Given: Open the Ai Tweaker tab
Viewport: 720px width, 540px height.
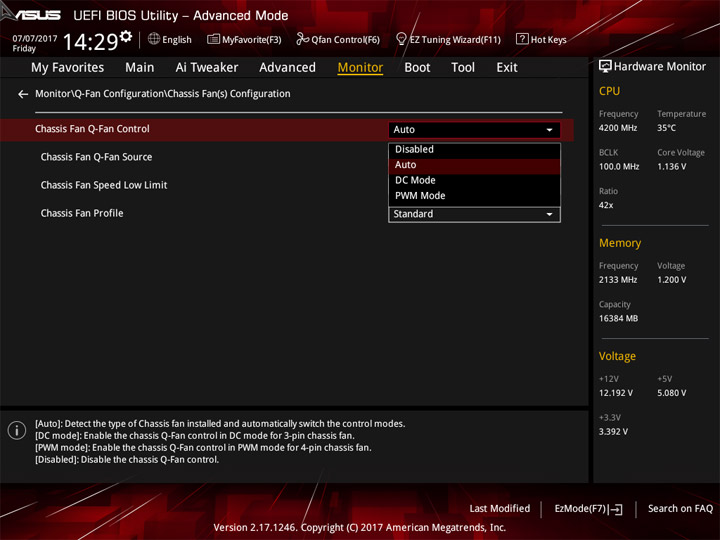Looking at the screenshot, I should point(207,68).
